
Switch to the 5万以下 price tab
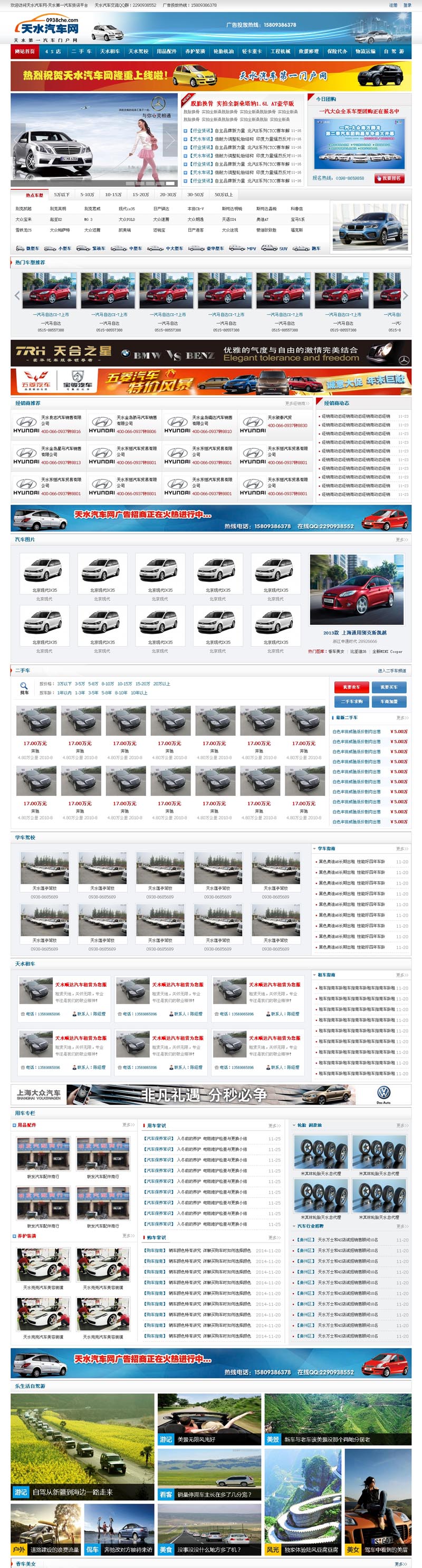pyautogui.click(x=62, y=195)
